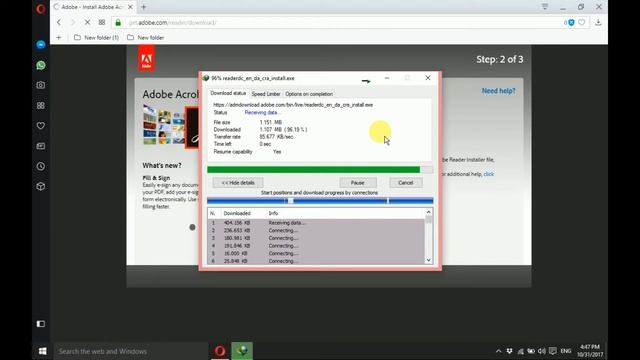Click the download URL text in dialog
The height and width of the screenshot is (360, 640).
293,105
